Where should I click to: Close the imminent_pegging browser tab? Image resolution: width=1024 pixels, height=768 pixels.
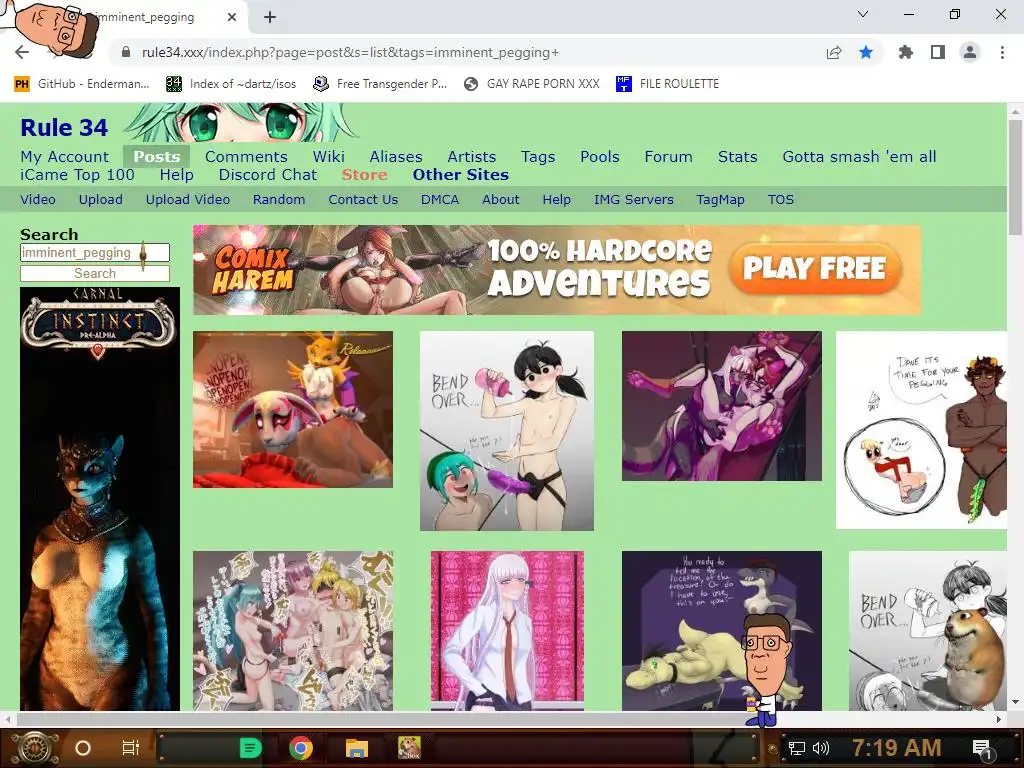[231, 17]
